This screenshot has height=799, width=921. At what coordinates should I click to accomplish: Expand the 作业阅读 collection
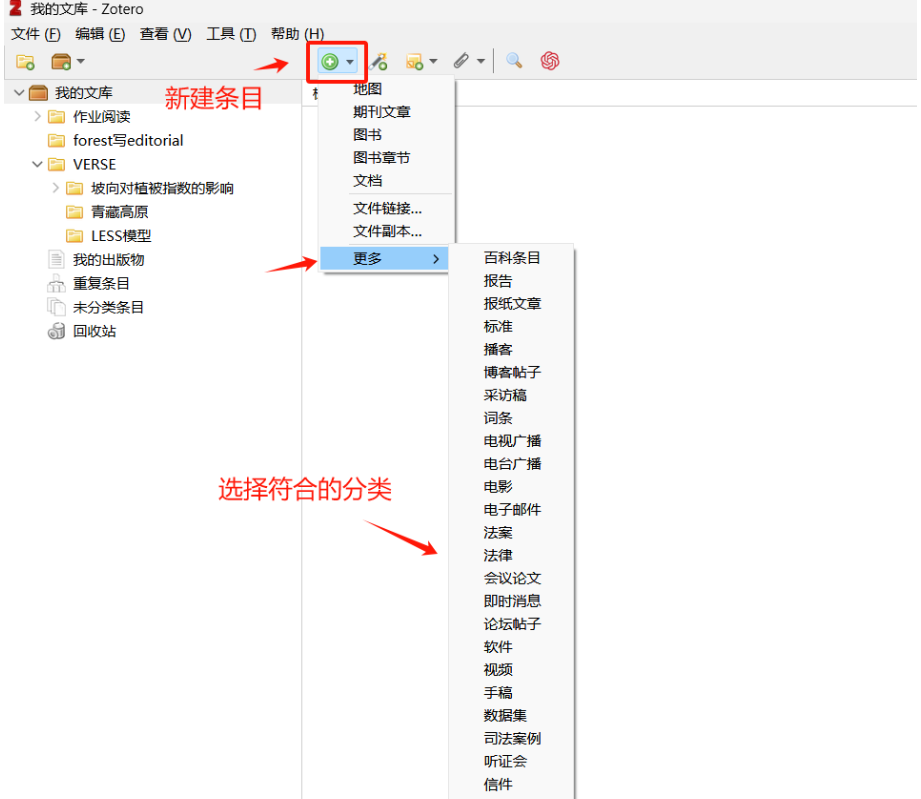(38, 116)
